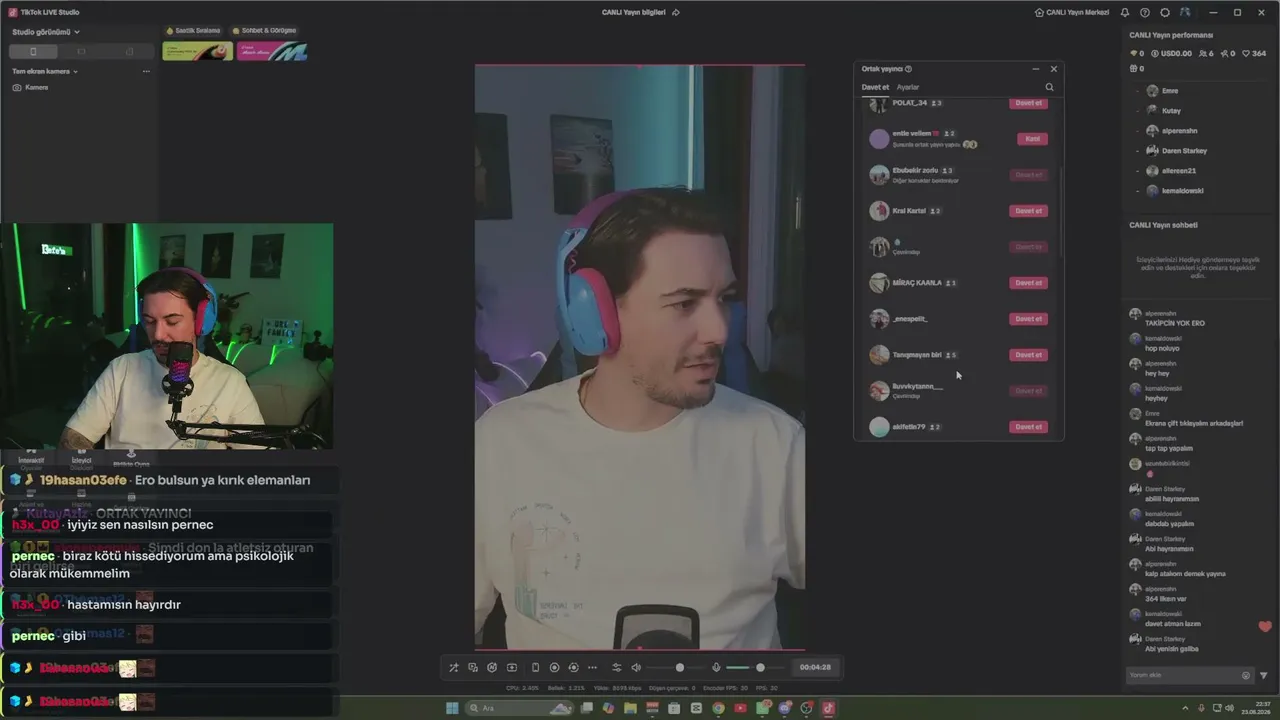Invite _enespelit_ with Davet et
This screenshot has height=720, width=1280.
click(x=1029, y=319)
